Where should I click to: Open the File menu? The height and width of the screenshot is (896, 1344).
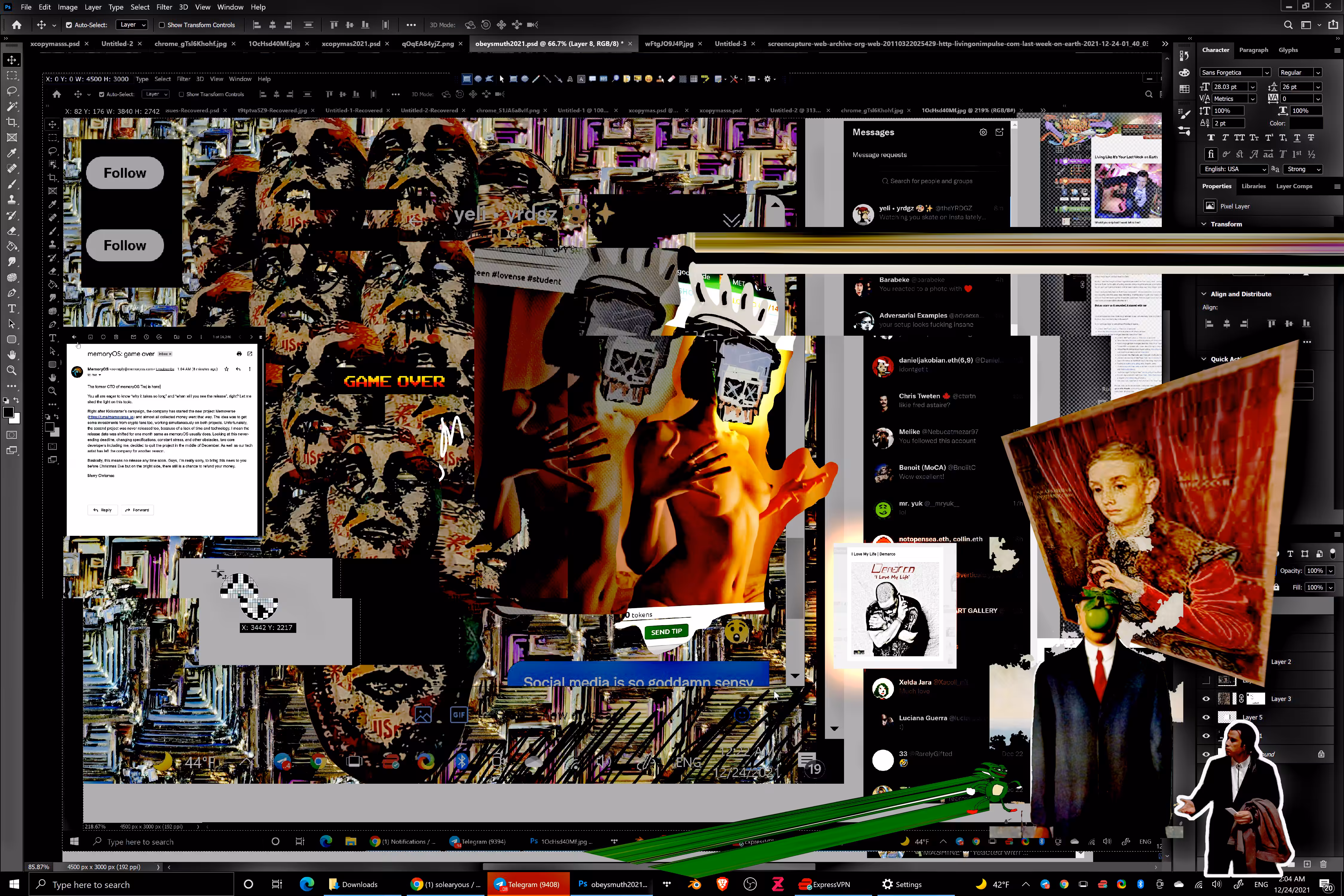click(x=26, y=7)
